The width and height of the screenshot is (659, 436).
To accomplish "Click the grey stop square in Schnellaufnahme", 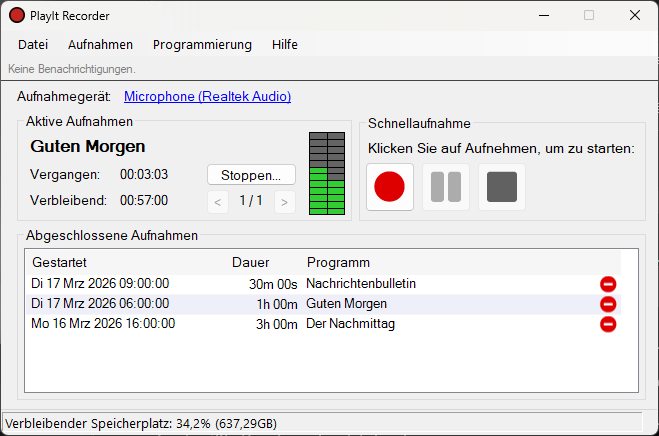I will click(502, 187).
